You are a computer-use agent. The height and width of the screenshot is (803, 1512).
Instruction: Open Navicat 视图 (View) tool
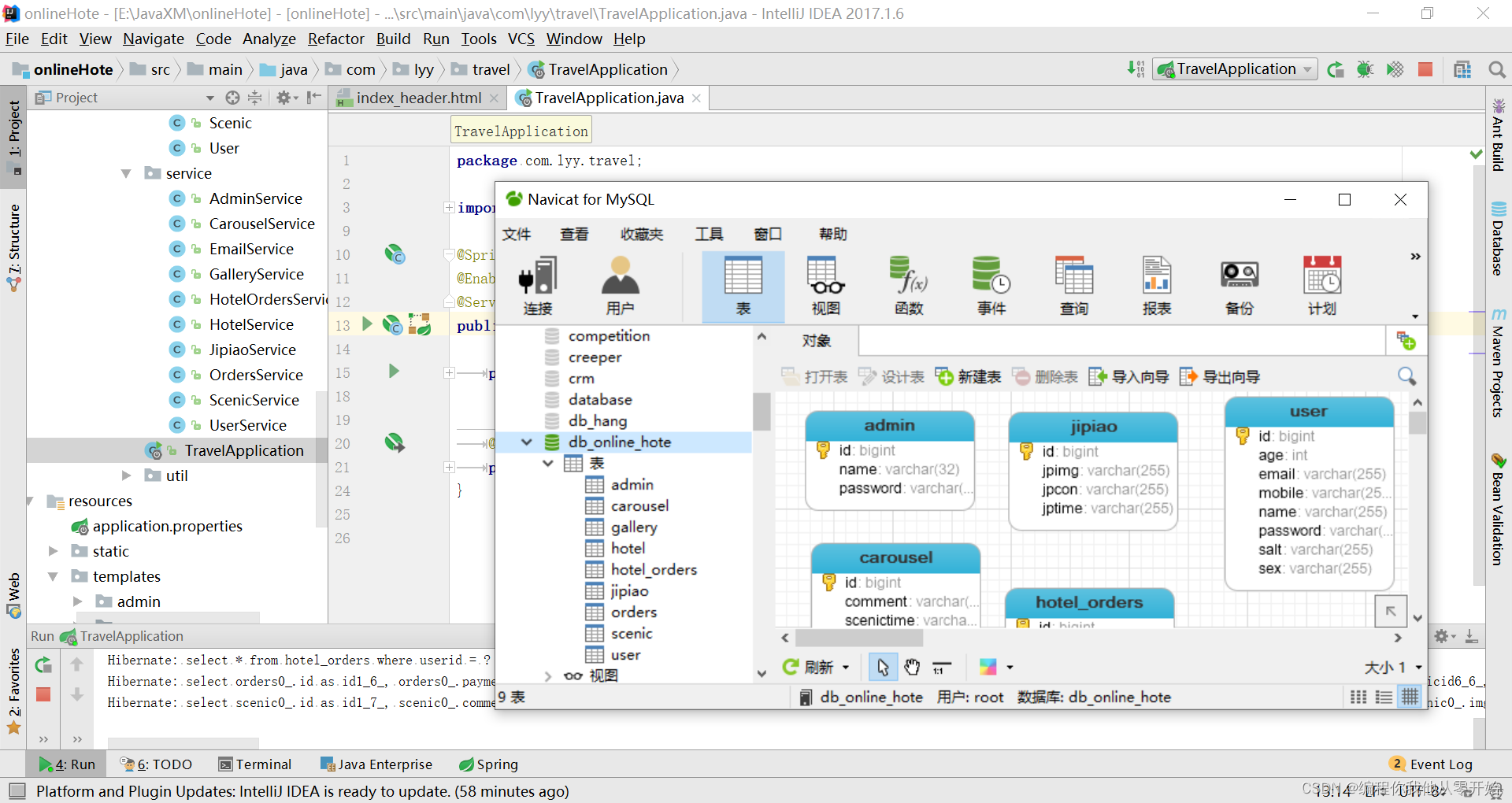(826, 286)
